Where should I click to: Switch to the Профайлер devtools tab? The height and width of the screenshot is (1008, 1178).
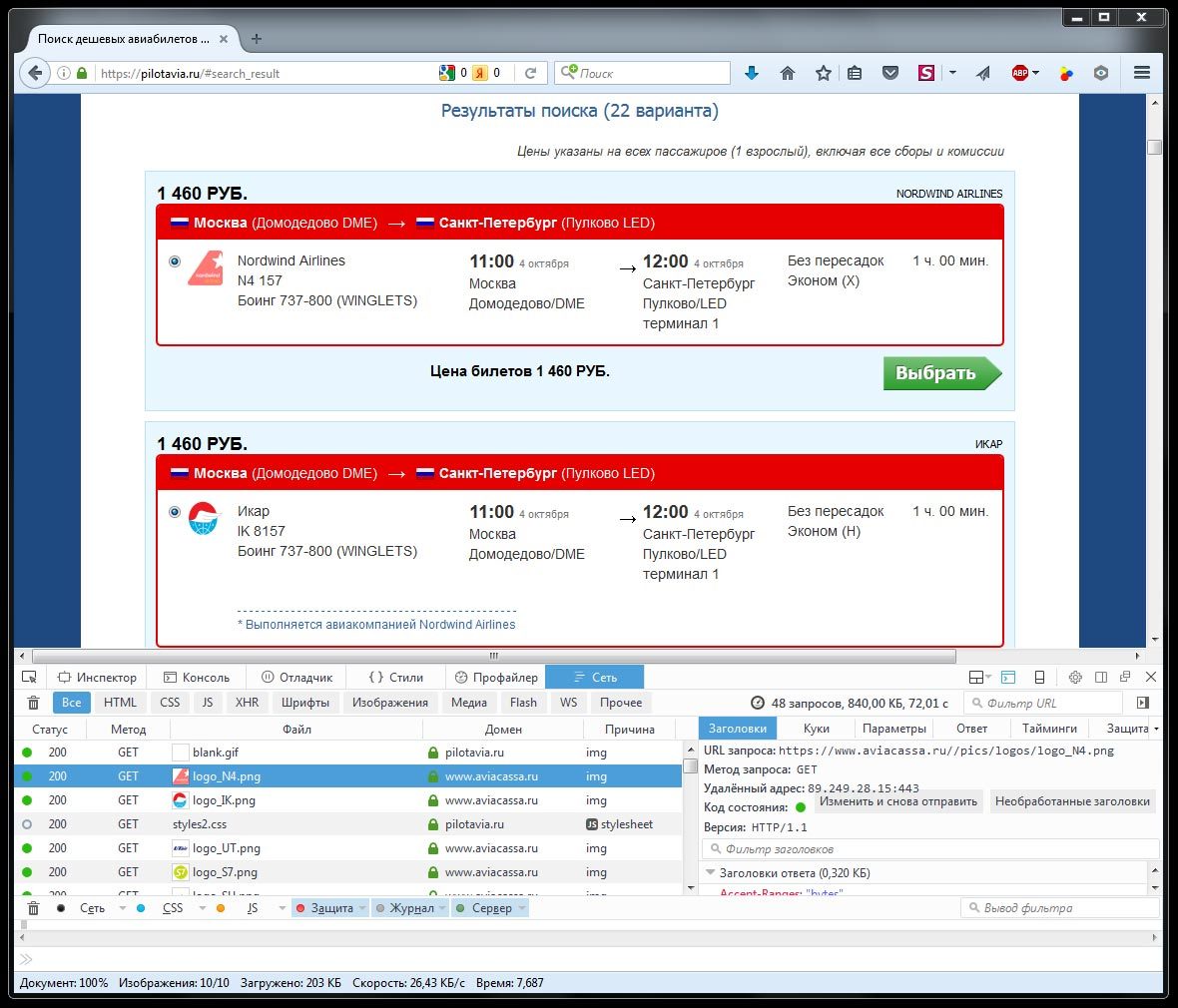(x=496, y=677)
